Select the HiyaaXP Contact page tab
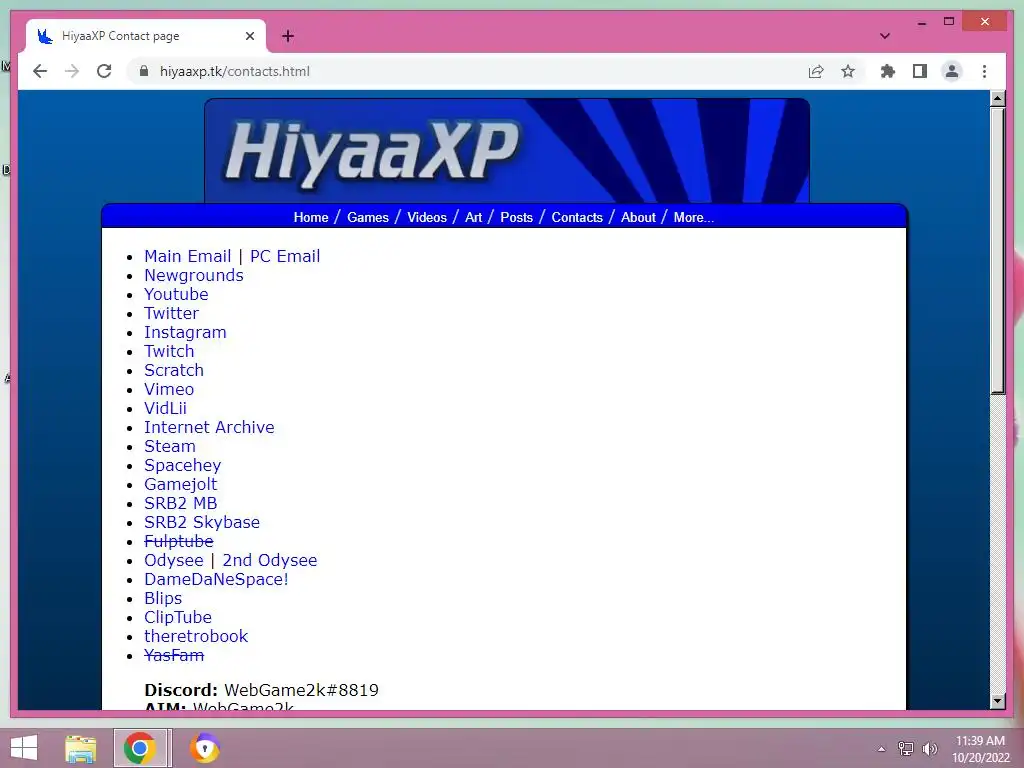Screen dimensions: 1024x768 146,36
